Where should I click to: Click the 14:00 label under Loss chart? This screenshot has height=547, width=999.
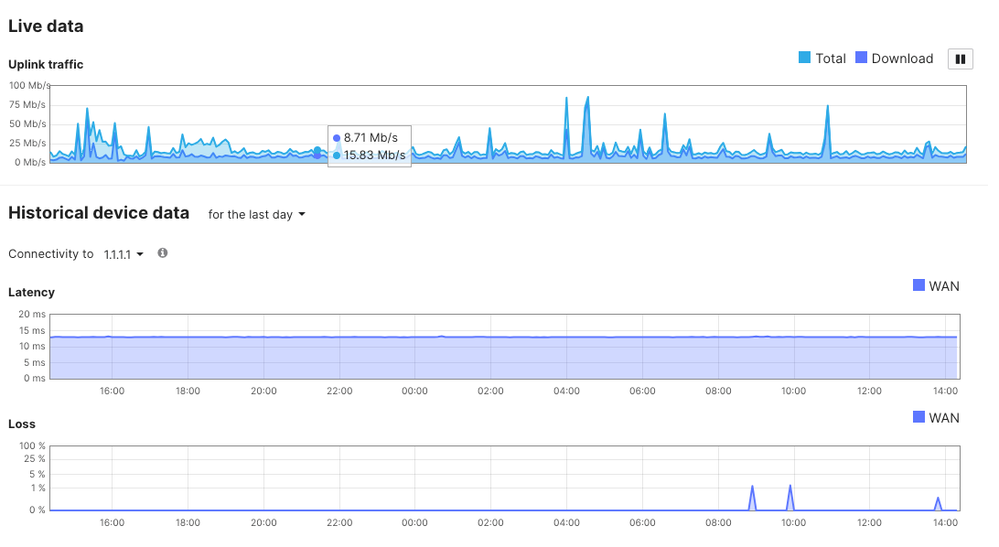(945, 523)
